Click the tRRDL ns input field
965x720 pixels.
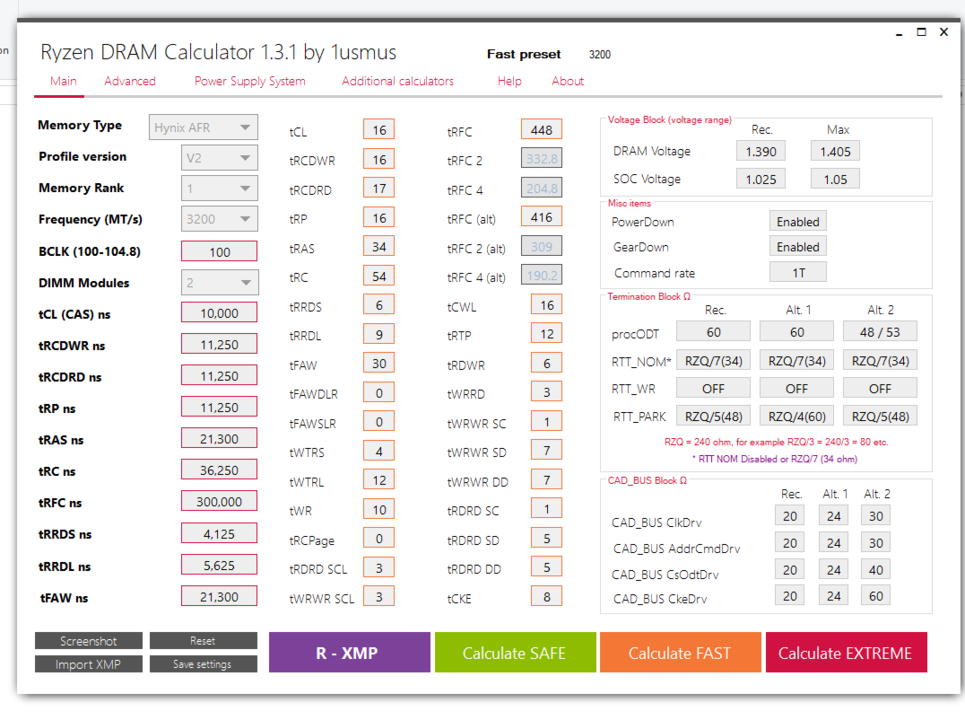pos(219,566)
